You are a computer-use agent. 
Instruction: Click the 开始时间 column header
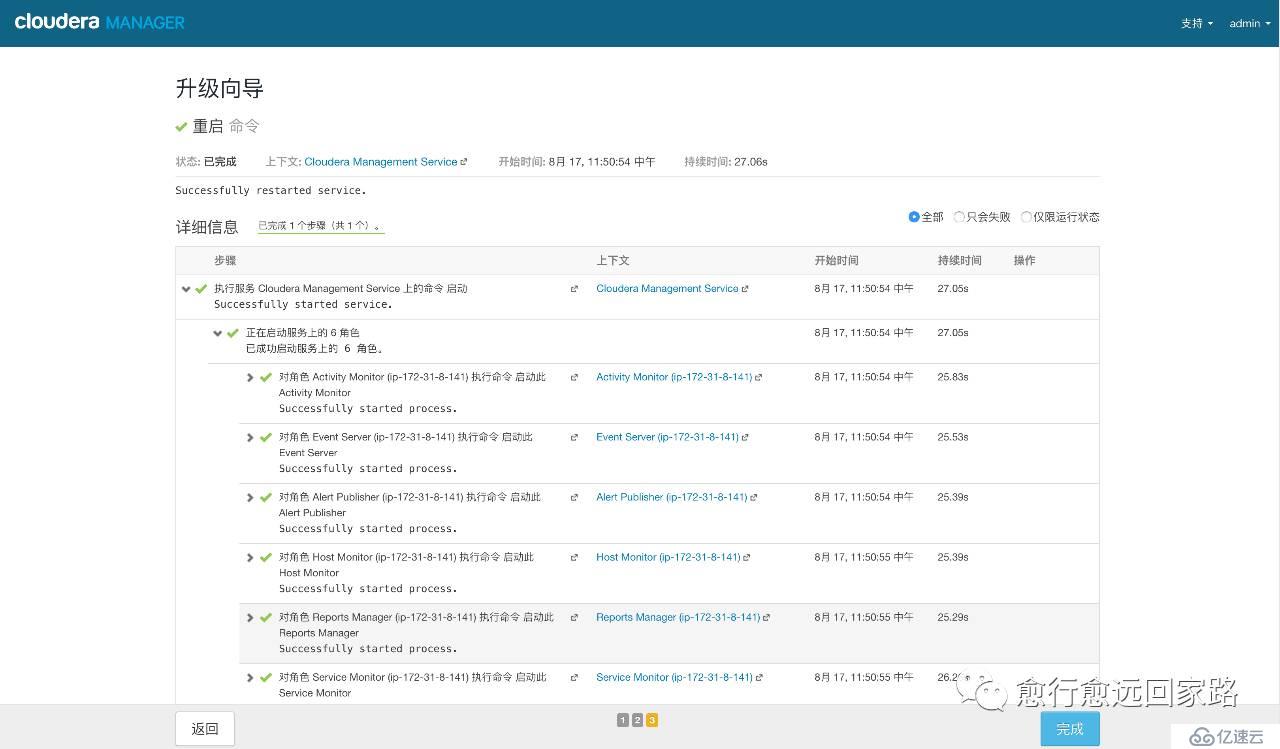pyautogui.click(x=836, y=260)
